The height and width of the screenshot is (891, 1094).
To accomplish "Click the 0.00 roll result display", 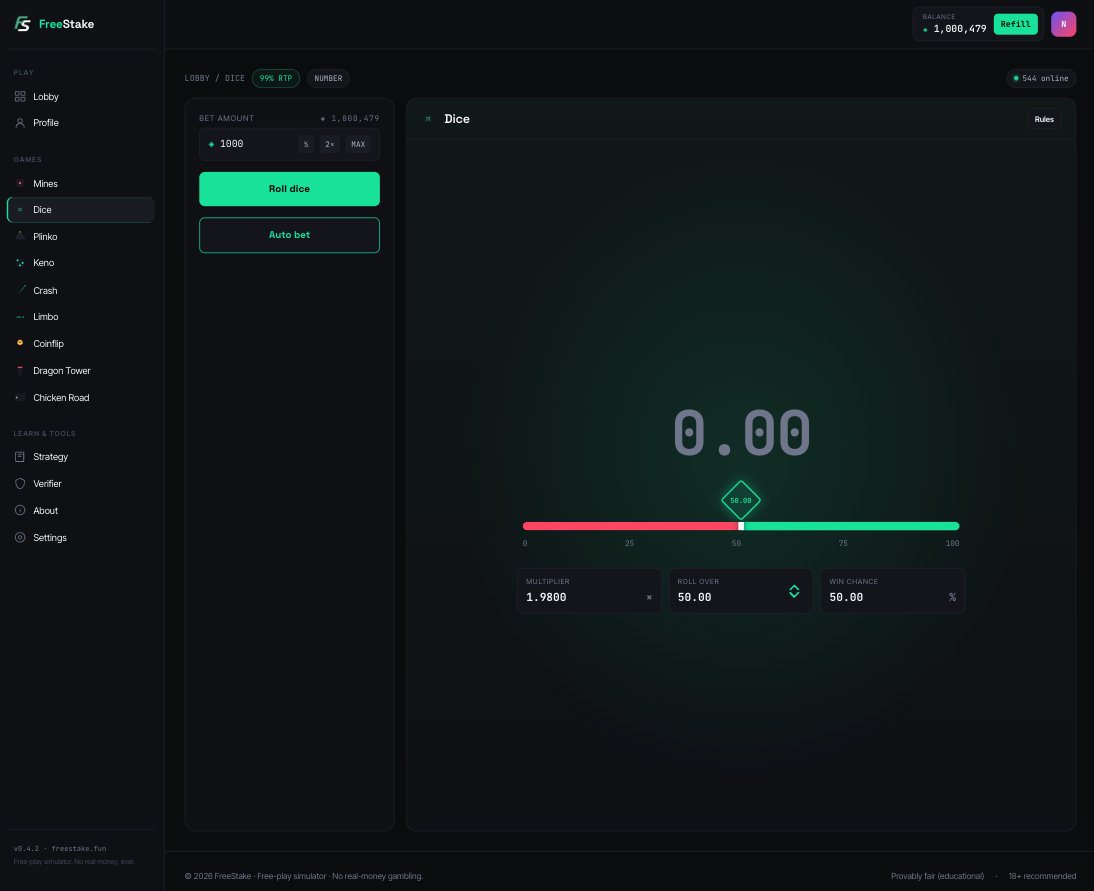I will [741, 433].
